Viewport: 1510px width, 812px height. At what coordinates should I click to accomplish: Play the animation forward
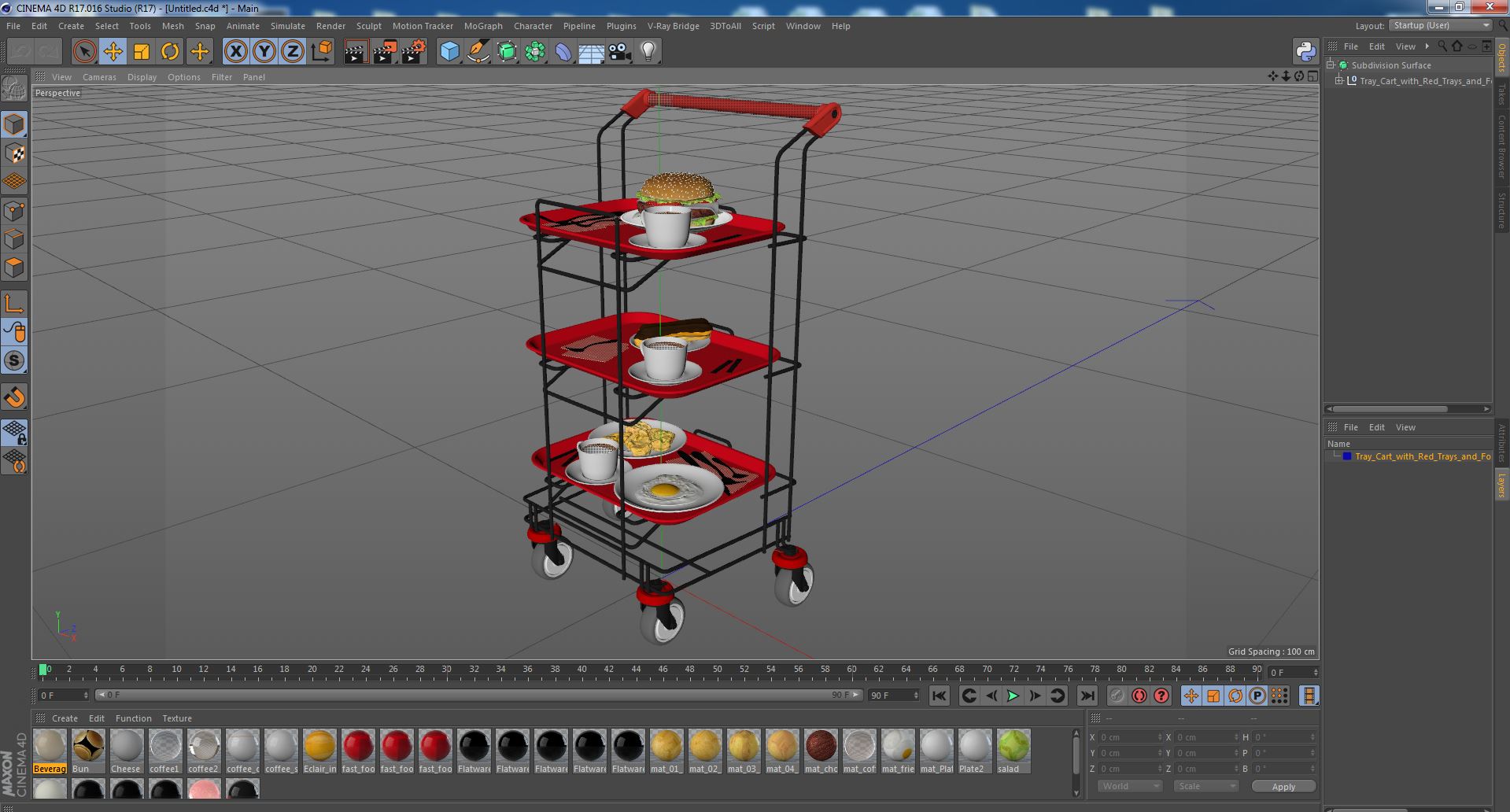coord(1013,696)
